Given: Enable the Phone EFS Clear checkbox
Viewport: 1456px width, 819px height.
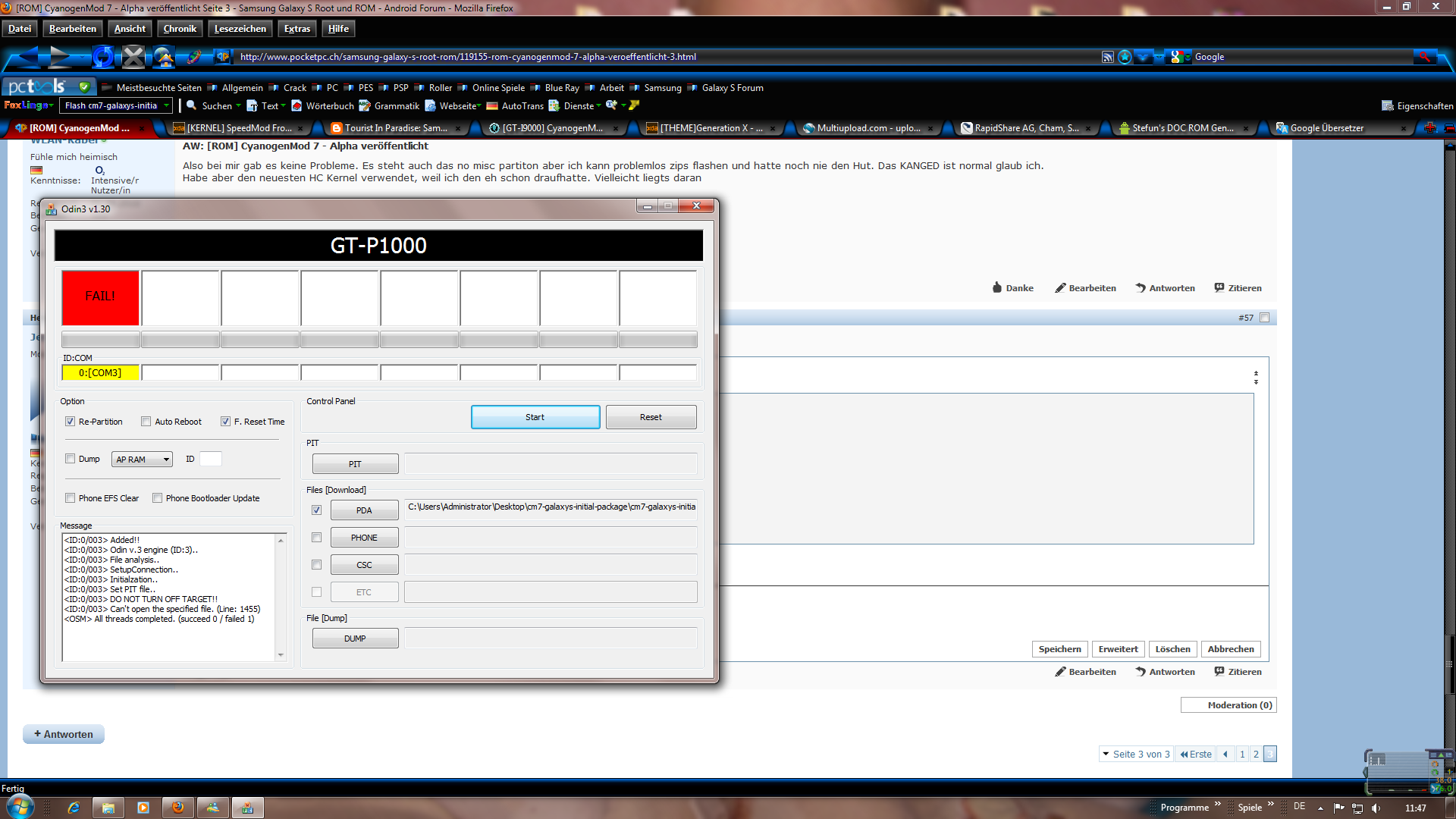Looking at the screenshot, I should [x=70, y=498].
